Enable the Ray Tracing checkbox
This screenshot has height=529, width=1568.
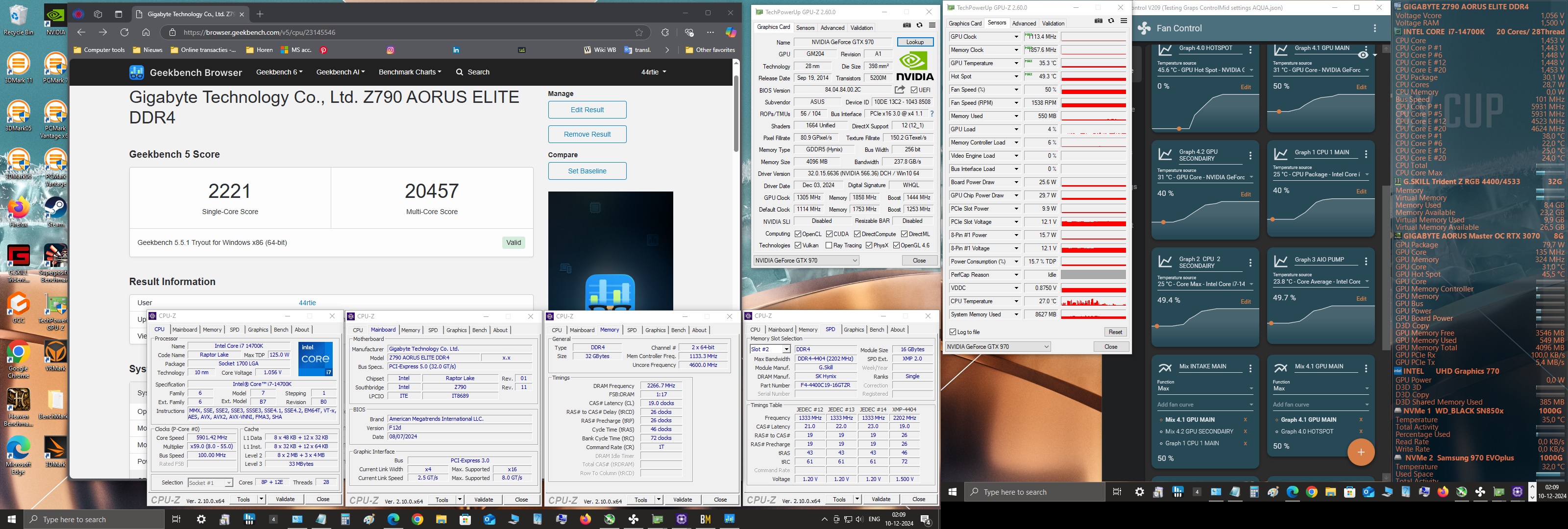point(829,245)
